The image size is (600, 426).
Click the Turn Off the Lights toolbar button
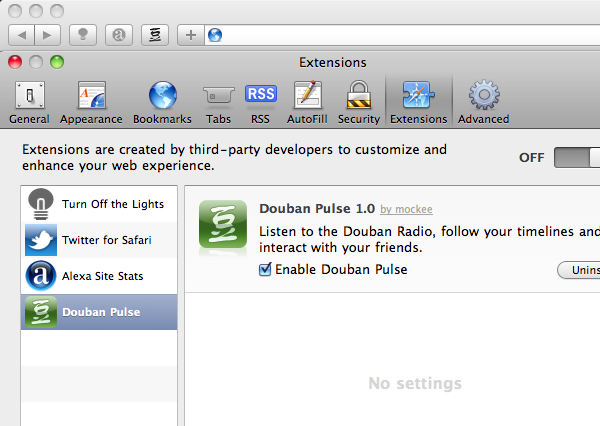coord(83,35)
